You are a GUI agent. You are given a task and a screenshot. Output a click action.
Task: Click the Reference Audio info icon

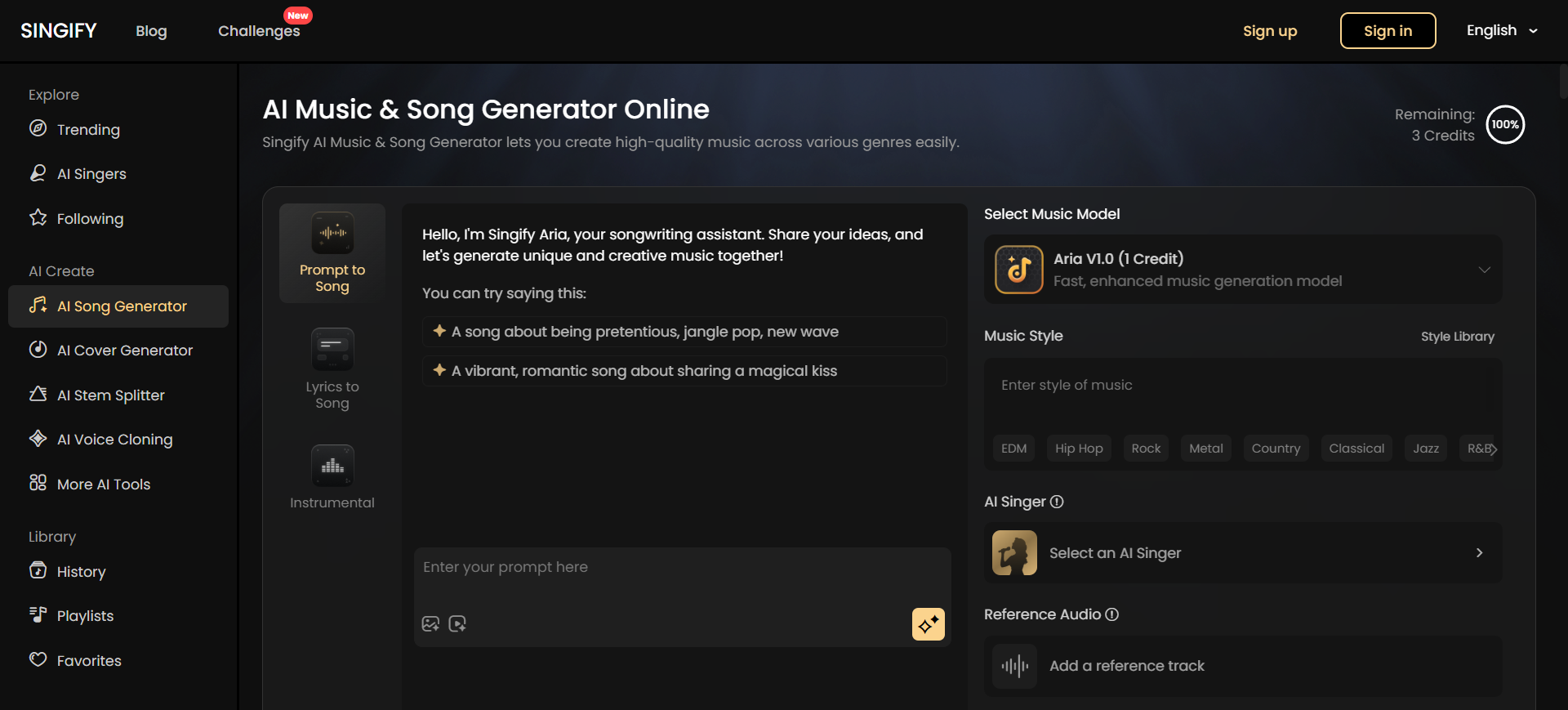pyautogui.click(x=1112, y=614)
